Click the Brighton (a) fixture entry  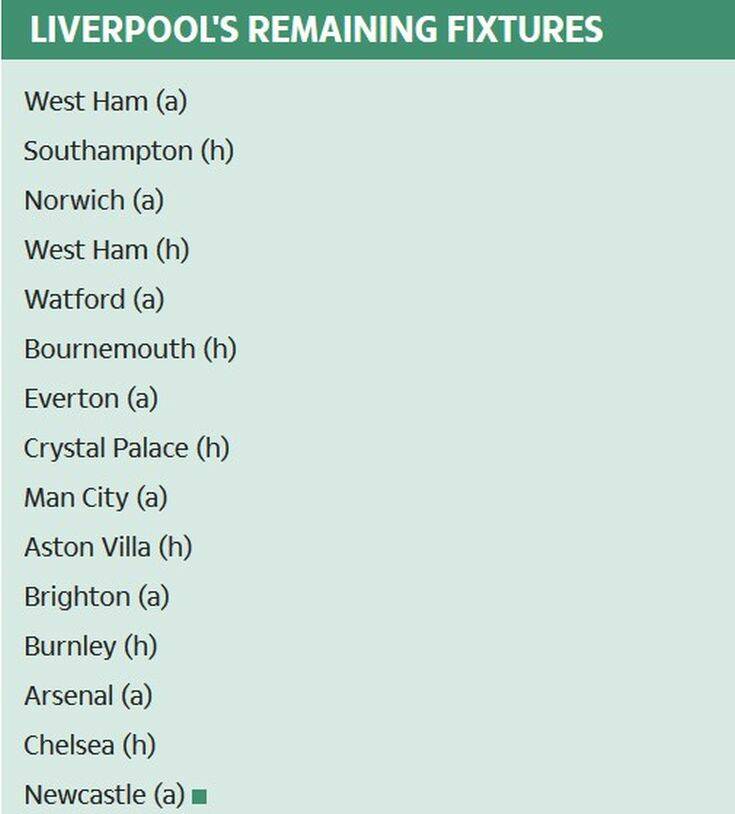coord(96,596)
